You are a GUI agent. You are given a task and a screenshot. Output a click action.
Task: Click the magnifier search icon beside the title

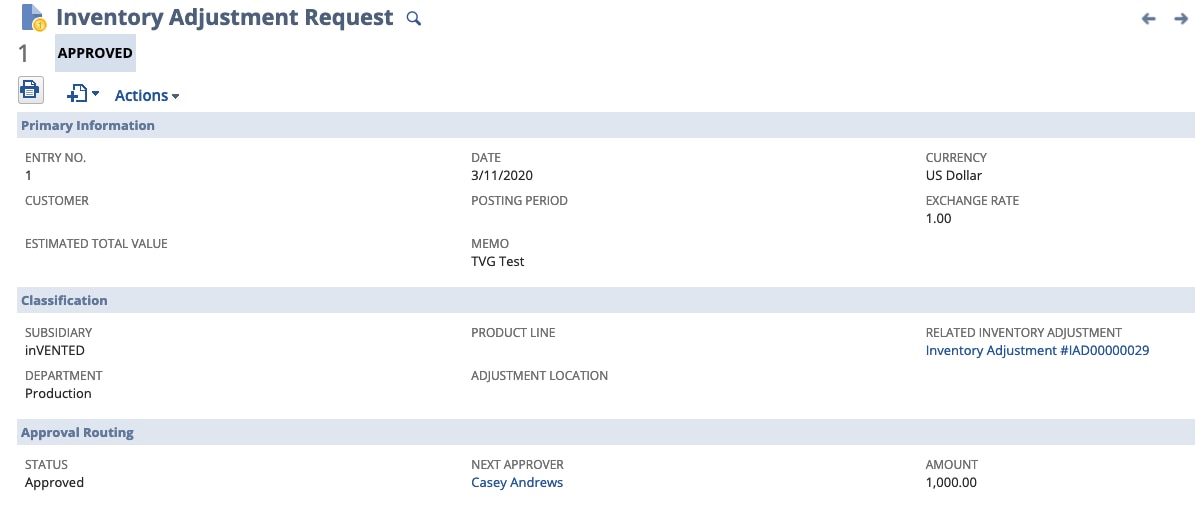[414, 19]
